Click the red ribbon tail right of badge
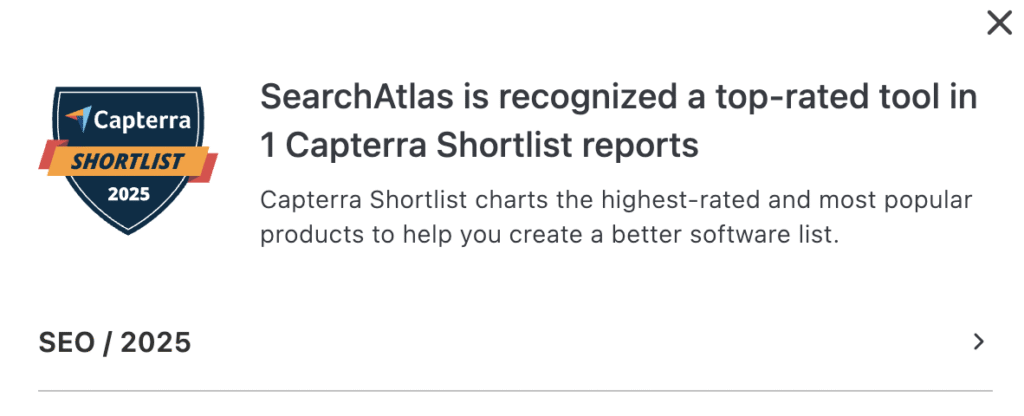The image size is (1024, 416). 210,168
